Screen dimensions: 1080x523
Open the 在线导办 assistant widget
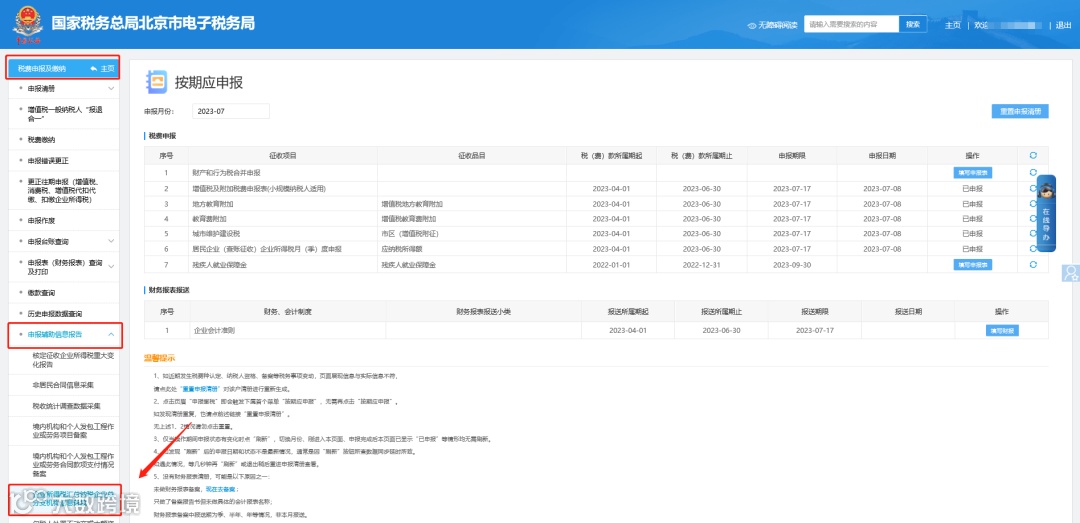coord(1046,214)
